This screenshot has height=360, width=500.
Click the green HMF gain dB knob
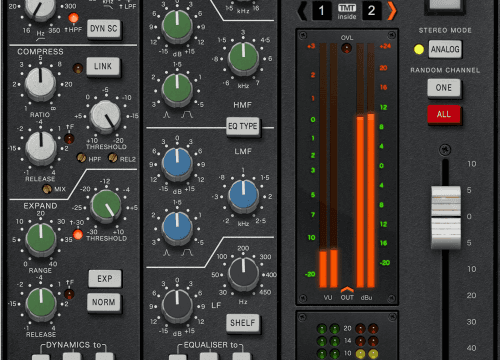tap(177, 26)
